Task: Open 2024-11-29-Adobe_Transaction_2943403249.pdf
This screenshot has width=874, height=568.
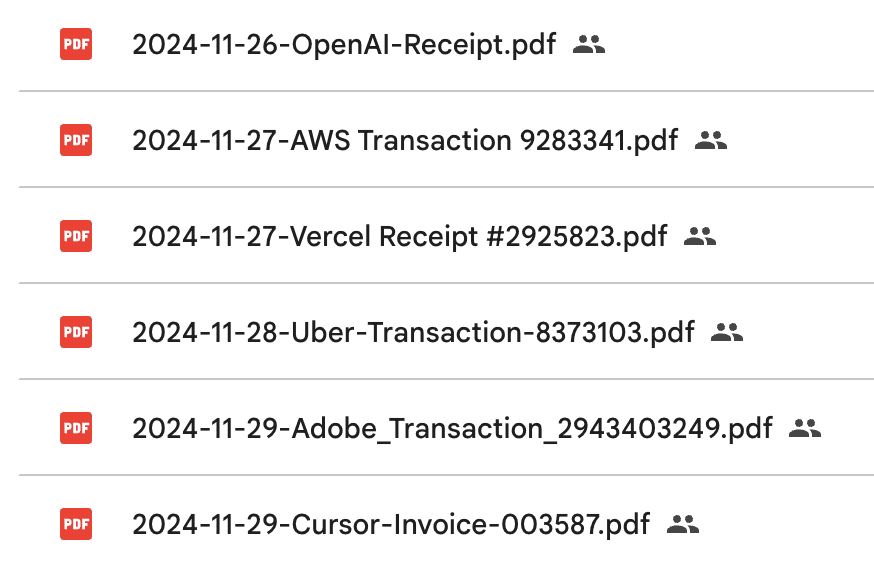Action: [x=452, y=429]
